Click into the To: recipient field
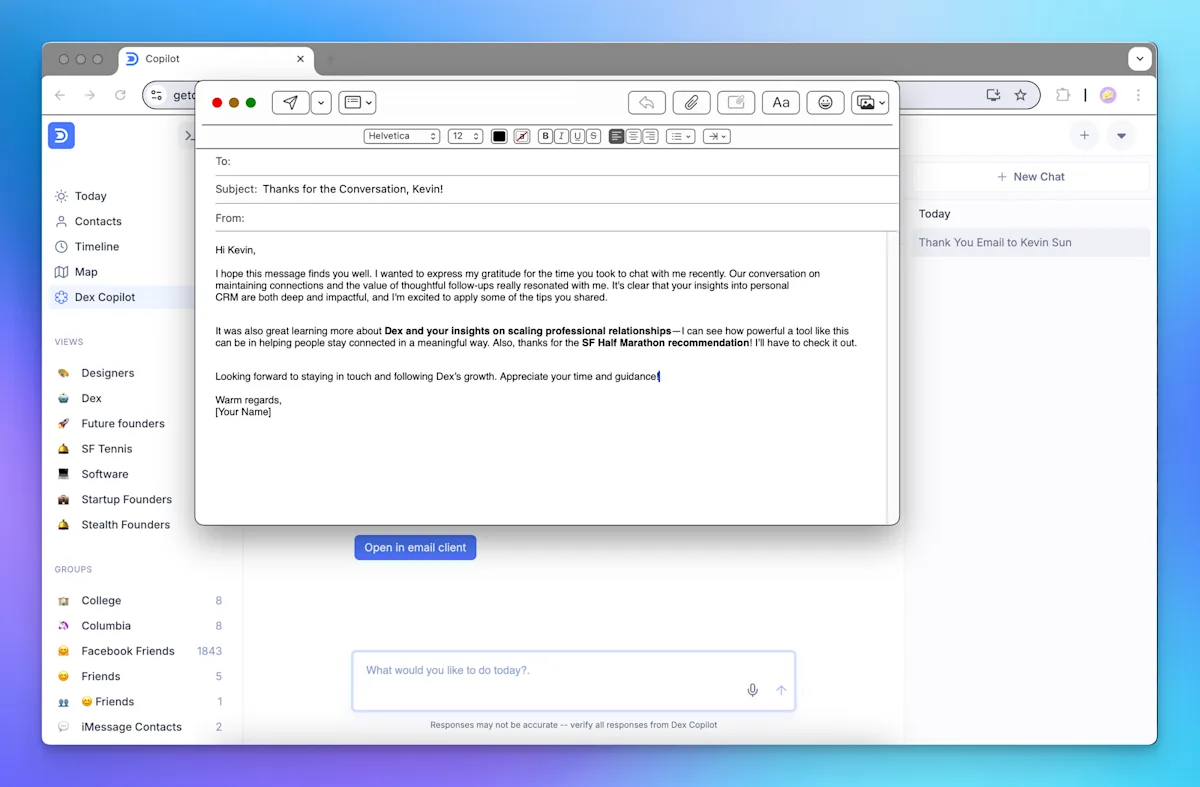 tap(556, 161)
